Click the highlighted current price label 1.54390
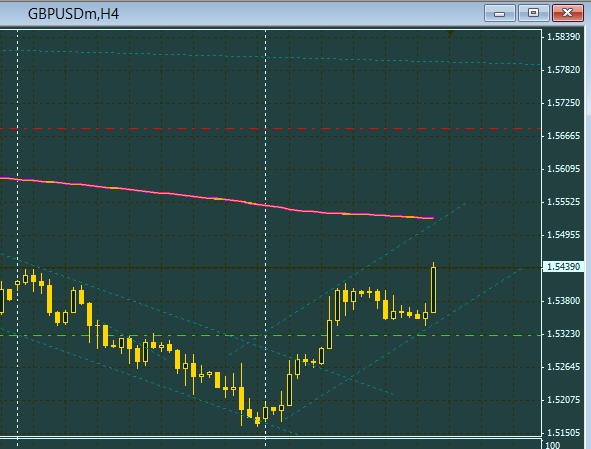The height and width of the screenshot is (449, 591). tap(563, 267)
